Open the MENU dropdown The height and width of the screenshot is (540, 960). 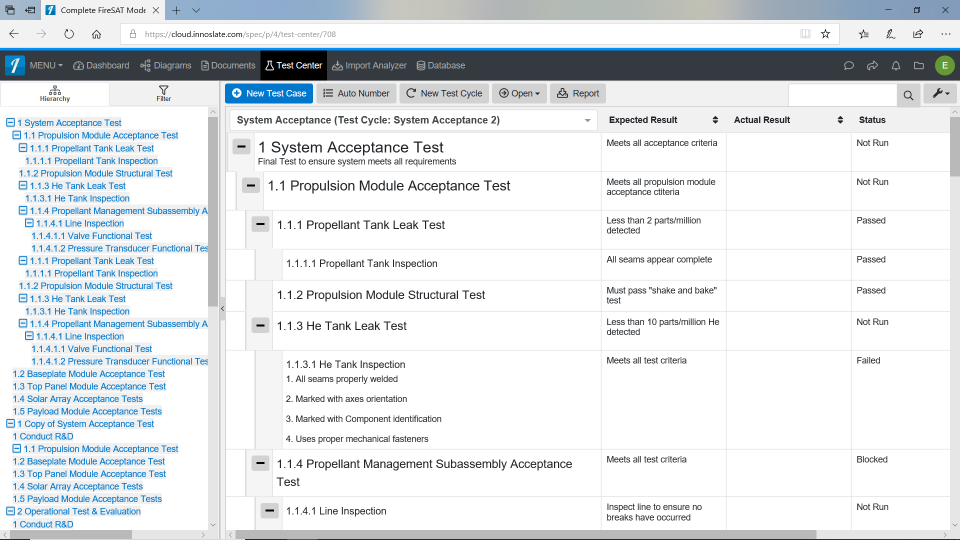46,66
